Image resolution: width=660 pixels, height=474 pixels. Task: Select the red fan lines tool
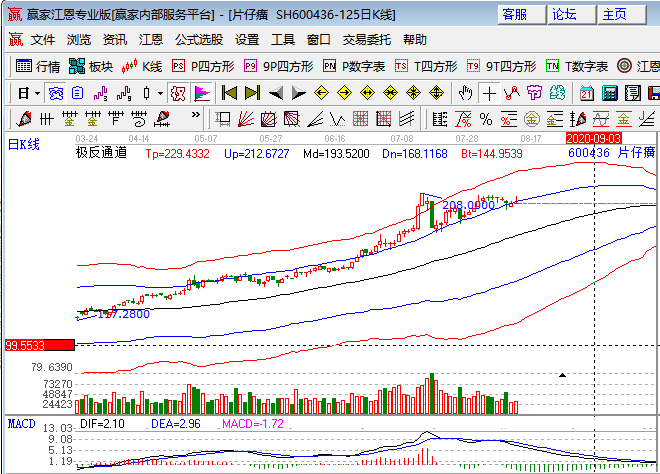click(x=246, y=120)
